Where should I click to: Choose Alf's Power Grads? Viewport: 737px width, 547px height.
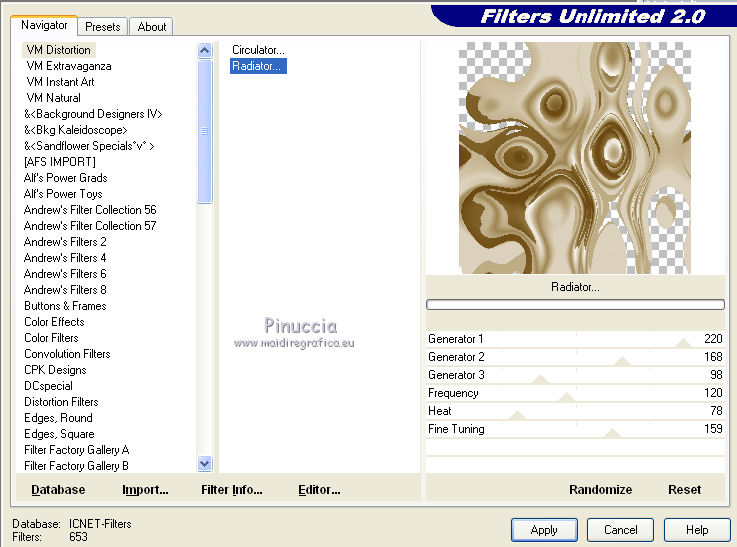click(x=65, y=178)
